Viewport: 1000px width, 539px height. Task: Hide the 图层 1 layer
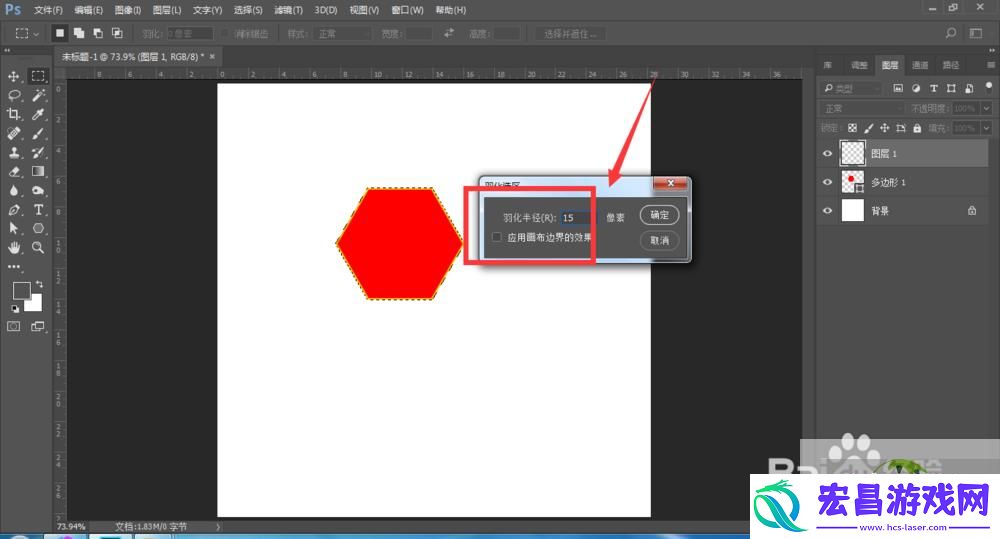[828, 154]
